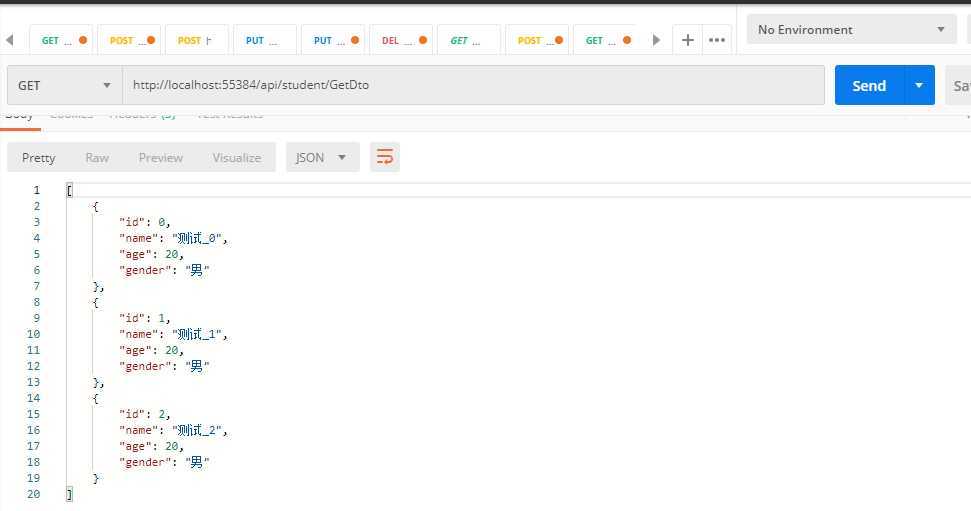Open the No Environment dropdown
The image size is (971, 511).
(x=851, y=30)
